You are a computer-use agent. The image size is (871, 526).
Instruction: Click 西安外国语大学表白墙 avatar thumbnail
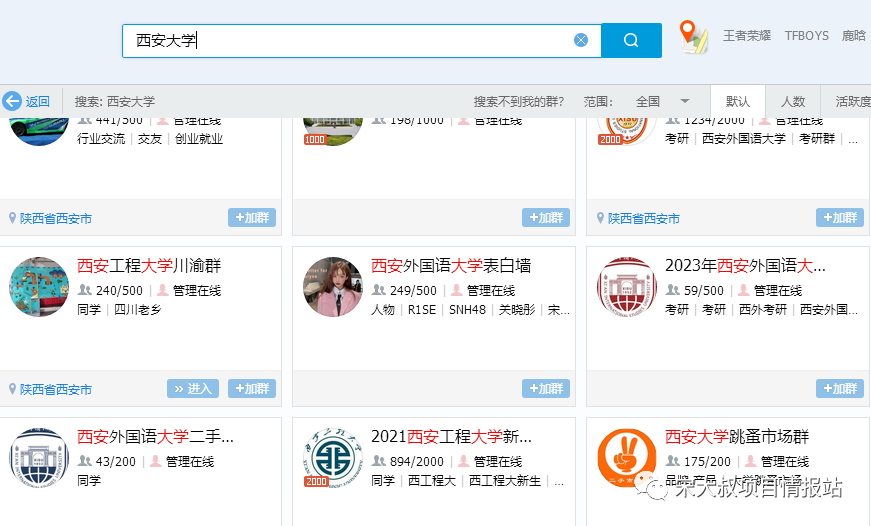[333, 287]
